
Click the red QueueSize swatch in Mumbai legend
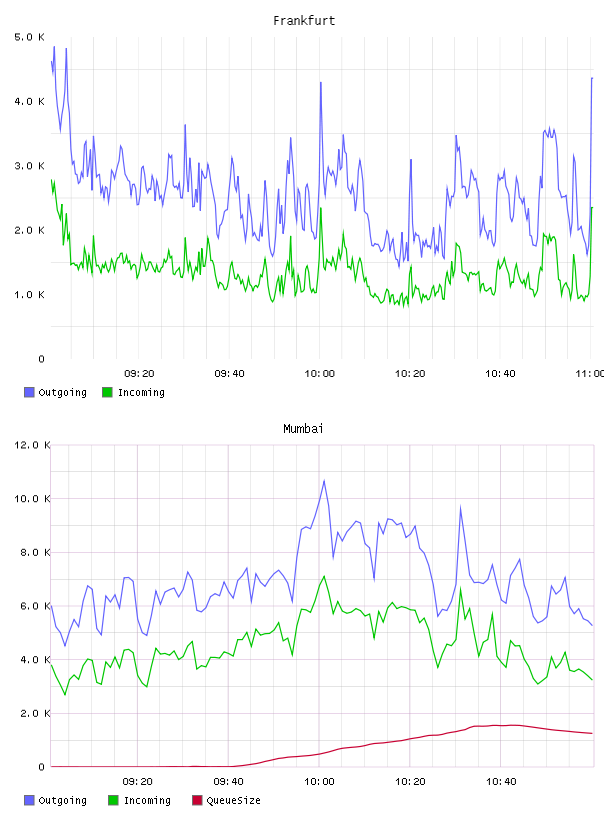(197, 800)
